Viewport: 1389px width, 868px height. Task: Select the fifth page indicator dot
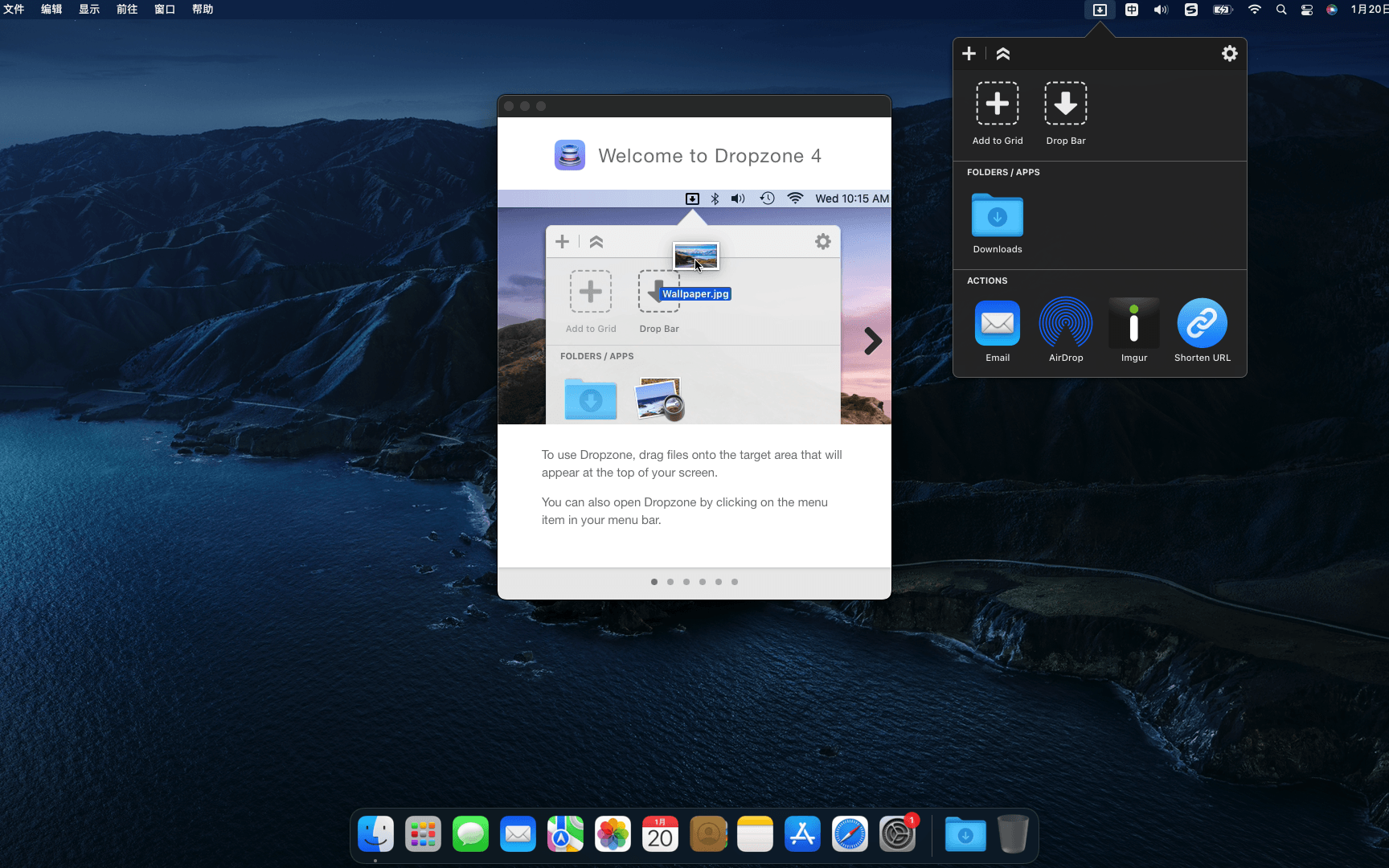tap(719, 582)
